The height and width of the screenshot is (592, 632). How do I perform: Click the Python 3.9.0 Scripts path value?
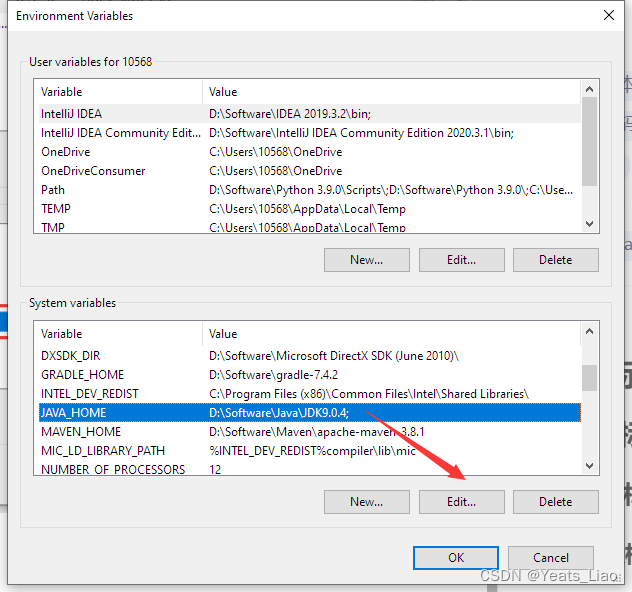[x=391, y=190]
